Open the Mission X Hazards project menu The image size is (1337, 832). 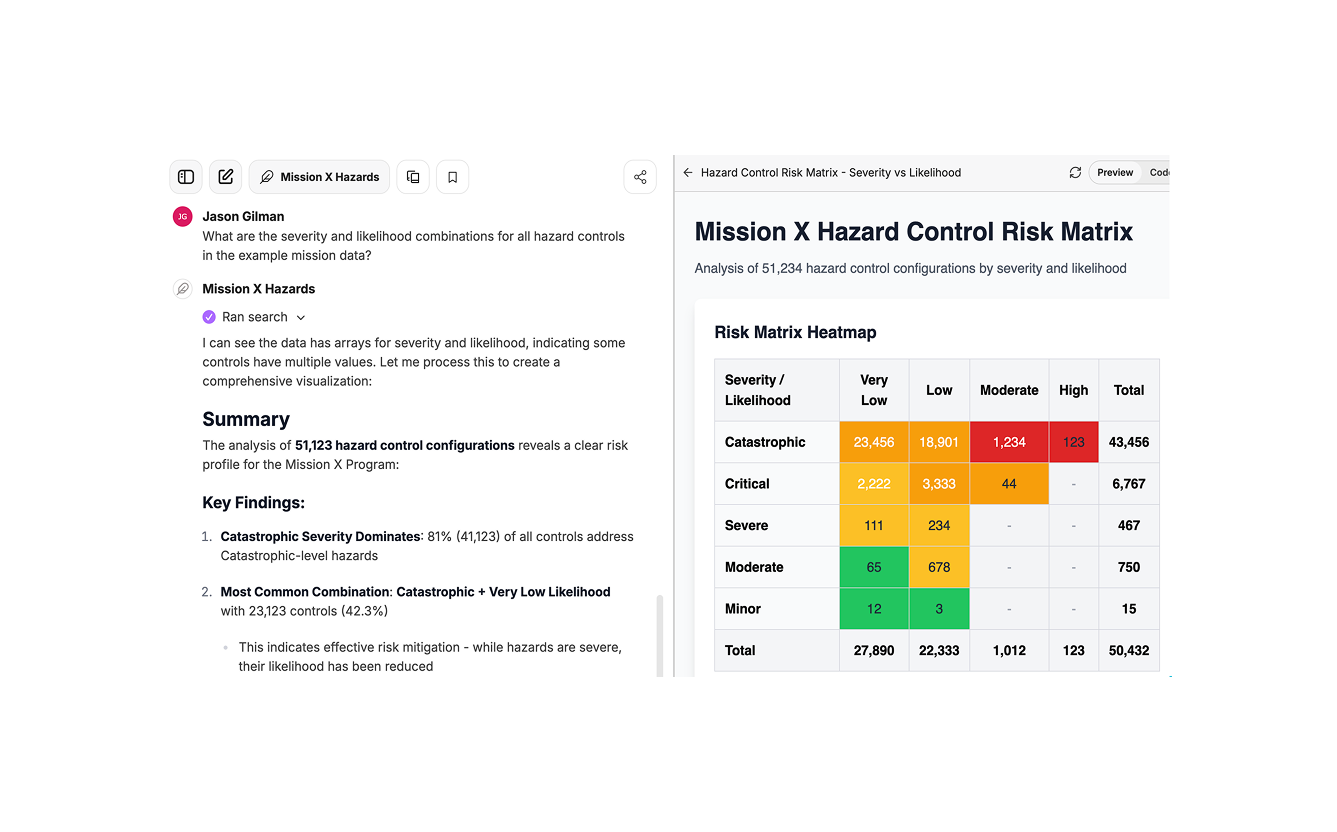coord(319,177)
